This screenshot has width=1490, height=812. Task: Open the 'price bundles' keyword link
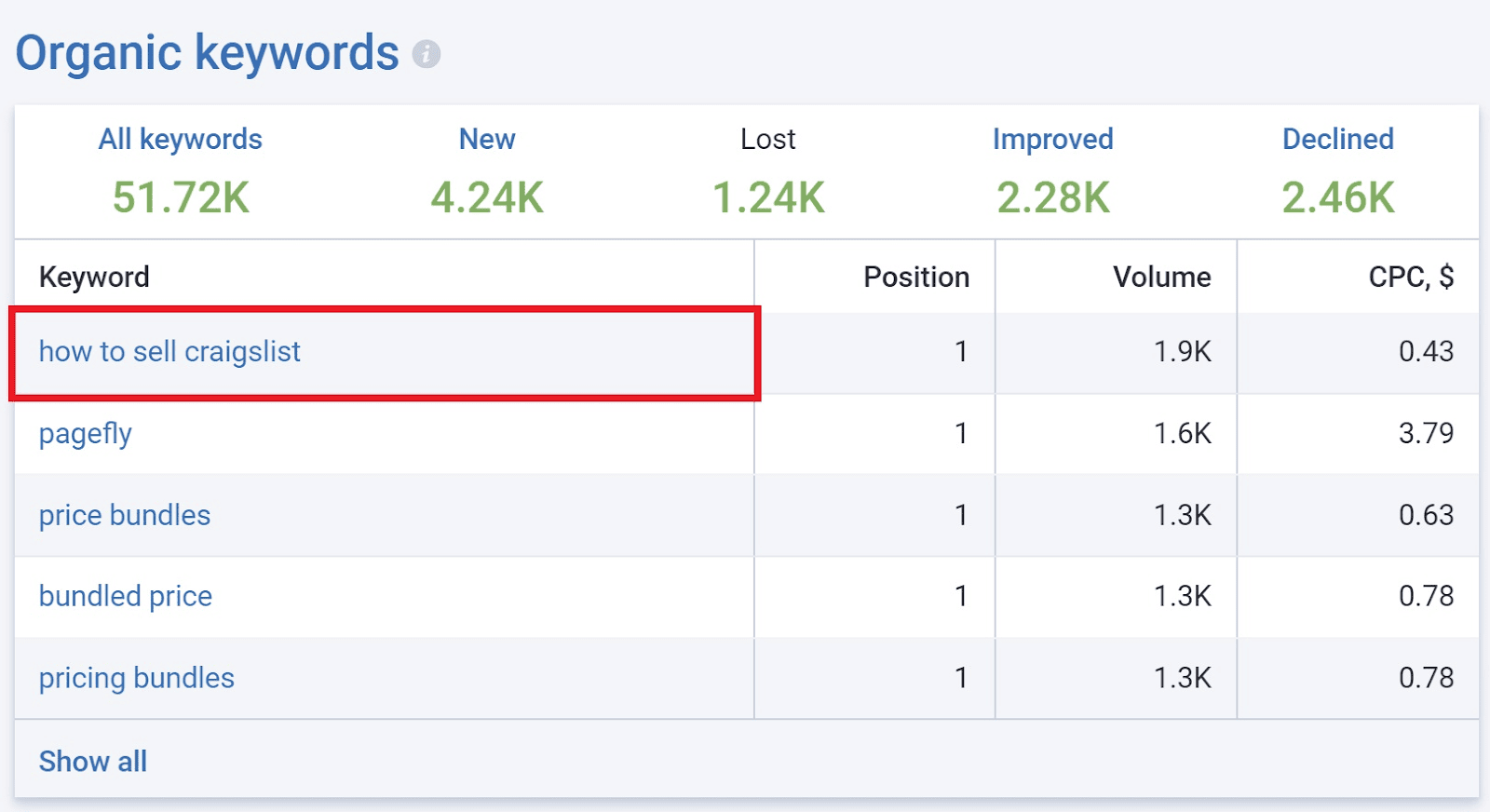click(125, 515)
